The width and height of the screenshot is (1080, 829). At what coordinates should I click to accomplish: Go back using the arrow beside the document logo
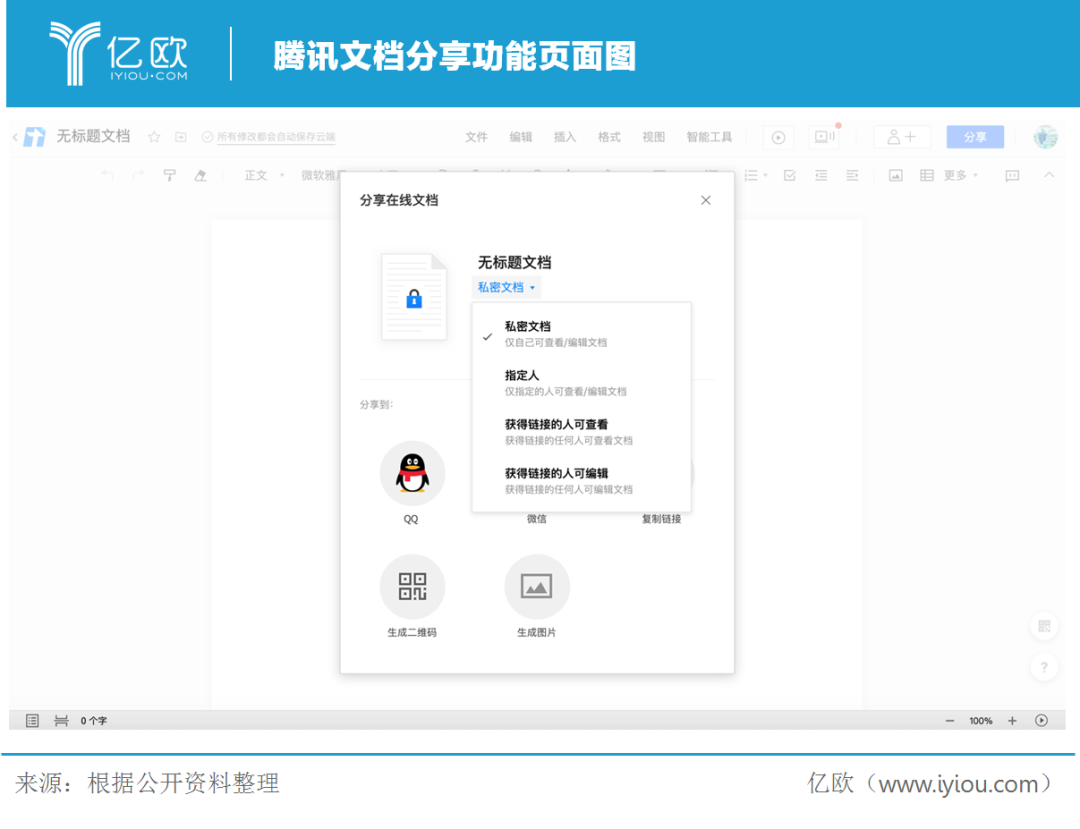(x=15, y=137)
